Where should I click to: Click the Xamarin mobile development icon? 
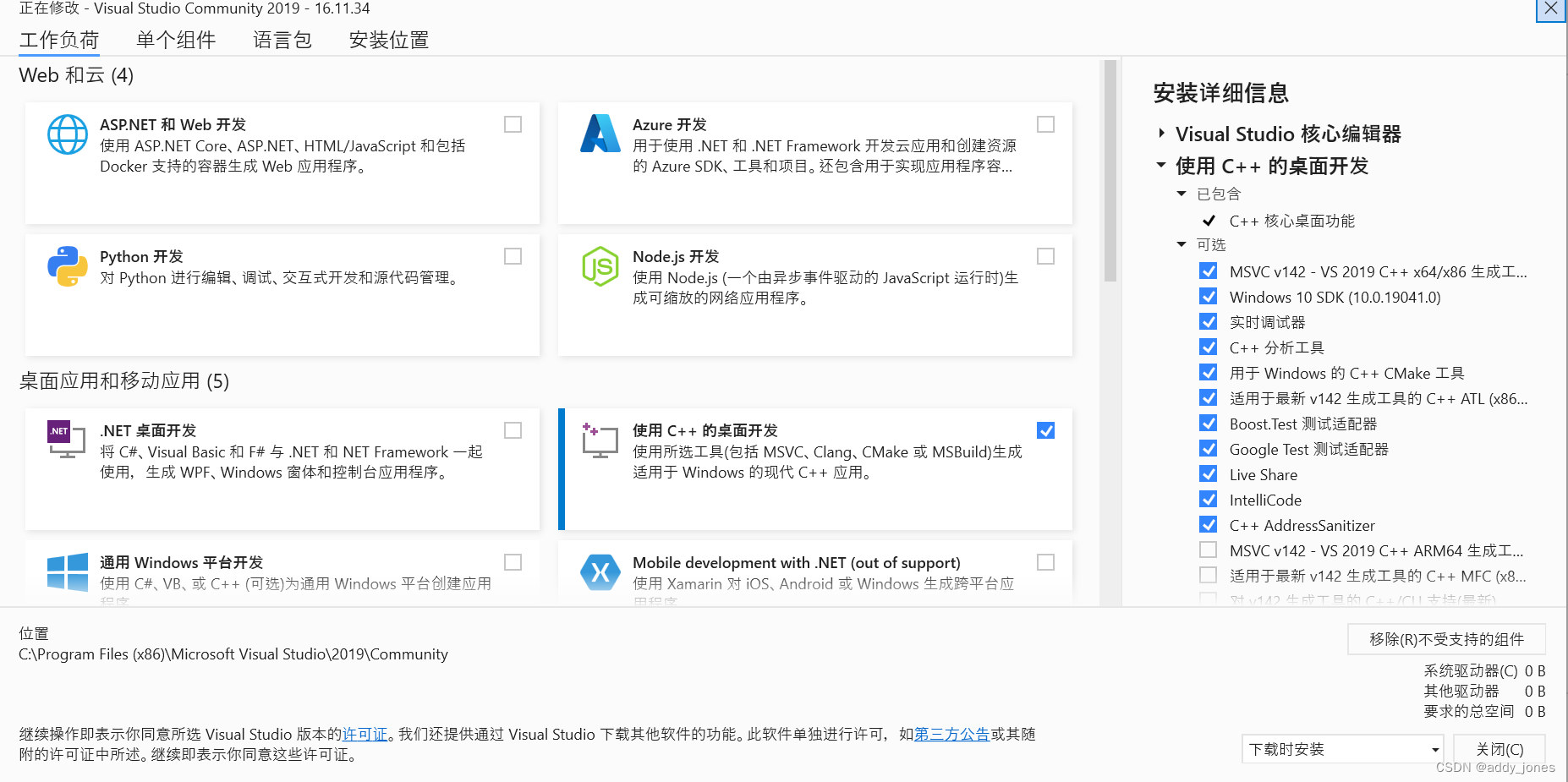(x=600, y=572)
